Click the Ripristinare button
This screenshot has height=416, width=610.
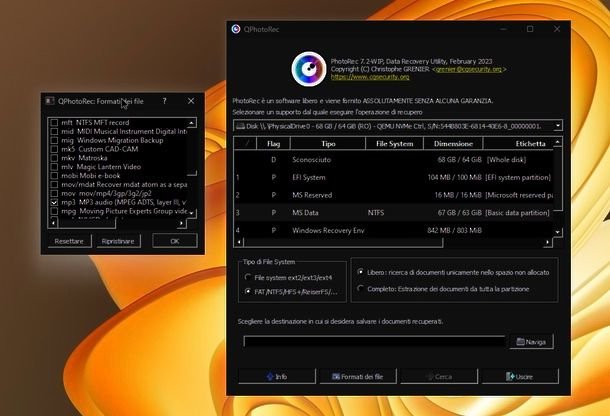[x=118, y=241]
